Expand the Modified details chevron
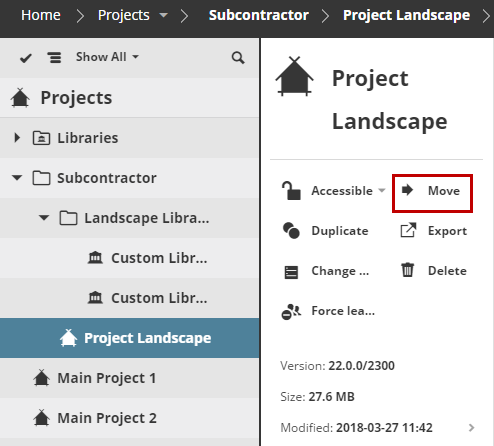494x446 pixels. (x=471, y=428)
